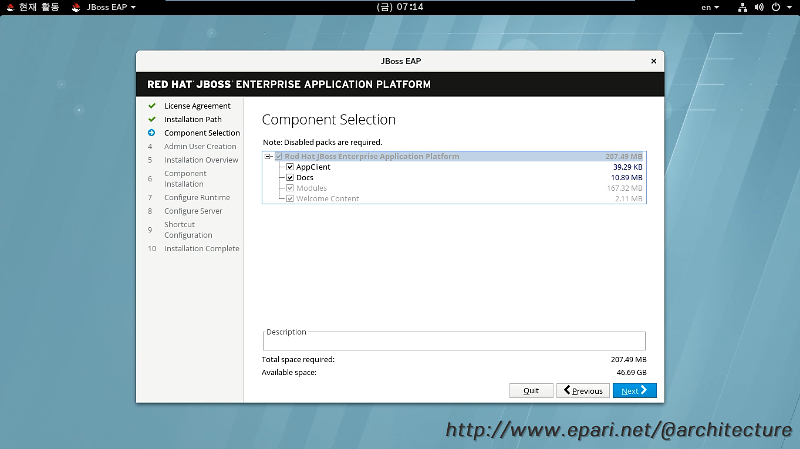The image size is (800, 449).
Task: Click the Component Selection blue arrow icon
Action: pyautogui.click(x=152, y=133)
